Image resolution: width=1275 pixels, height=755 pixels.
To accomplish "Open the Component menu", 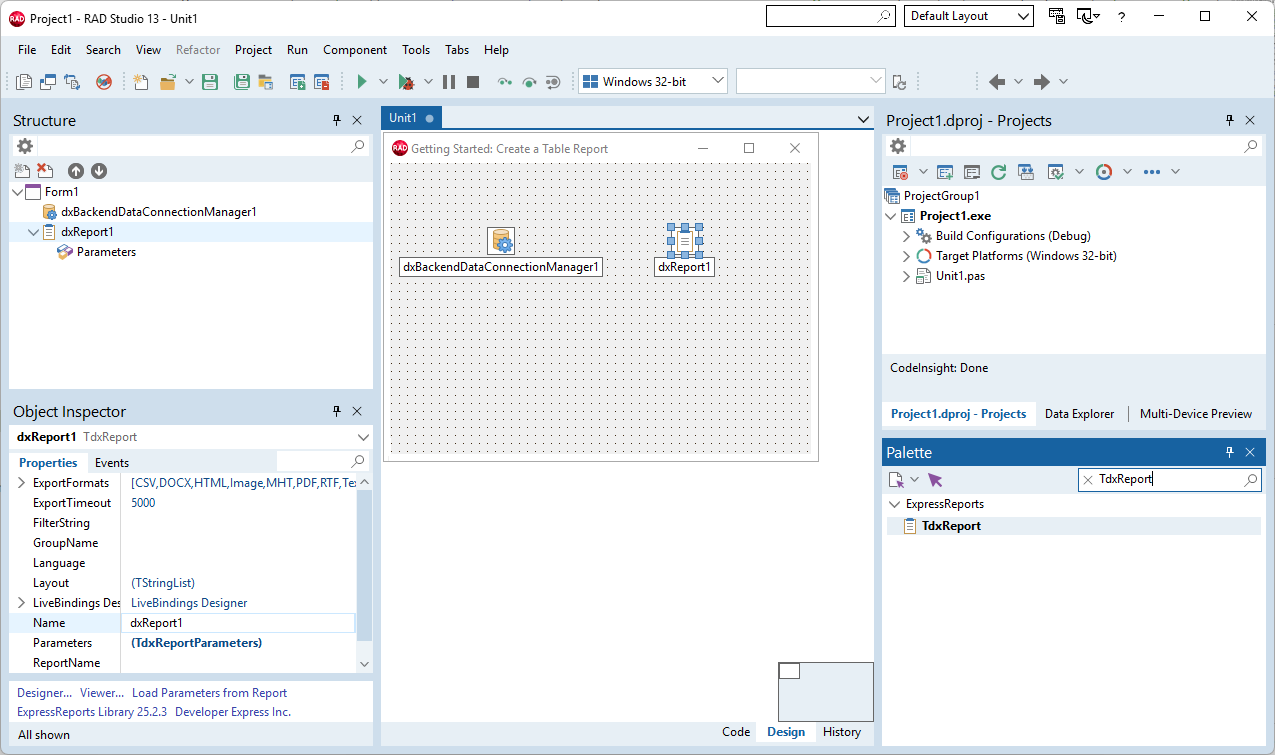I will tap(355, 49).
